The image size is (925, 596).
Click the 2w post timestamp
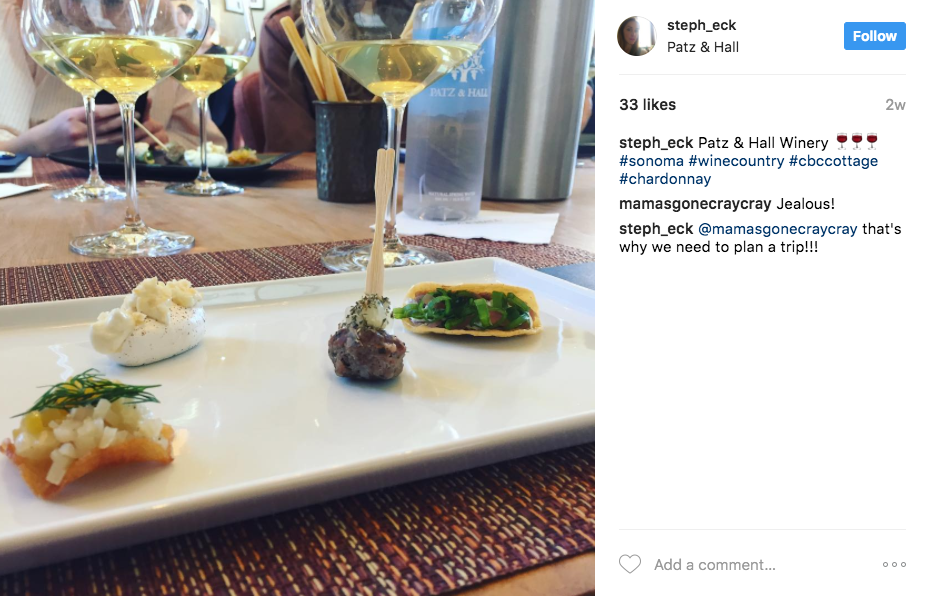(x=895, y=104)
